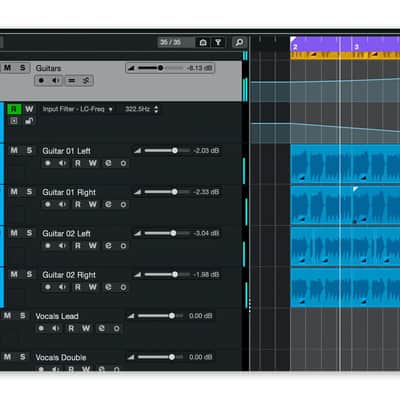Select the Guitar 01 Left audio clip
This screenshot has width=400, height=400.
(x=345, y=164)
